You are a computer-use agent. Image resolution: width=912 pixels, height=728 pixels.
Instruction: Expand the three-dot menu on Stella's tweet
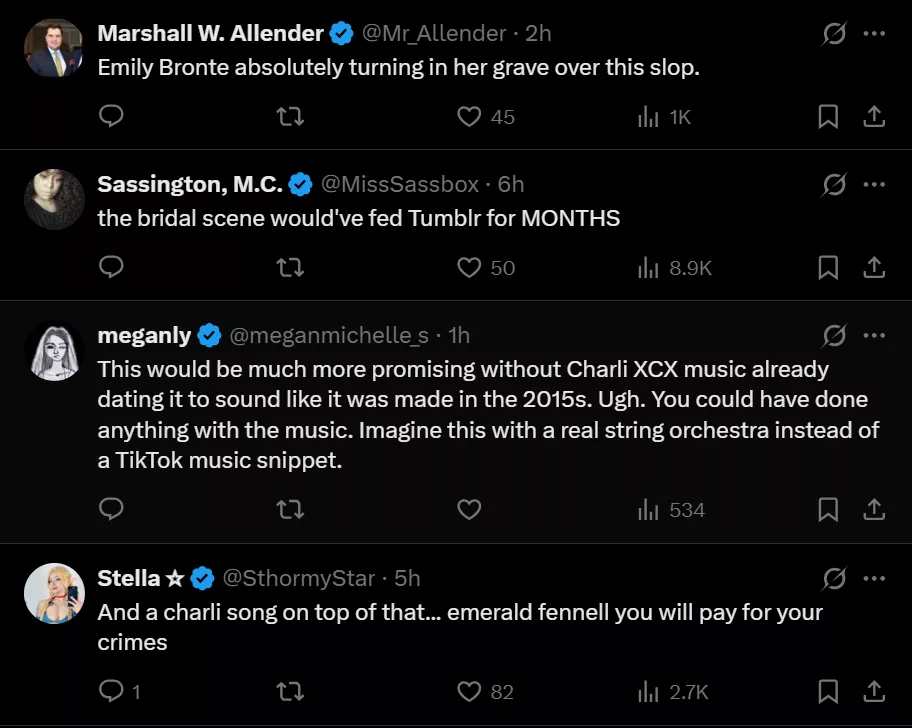pyautogui.click(x=874, y=578)
